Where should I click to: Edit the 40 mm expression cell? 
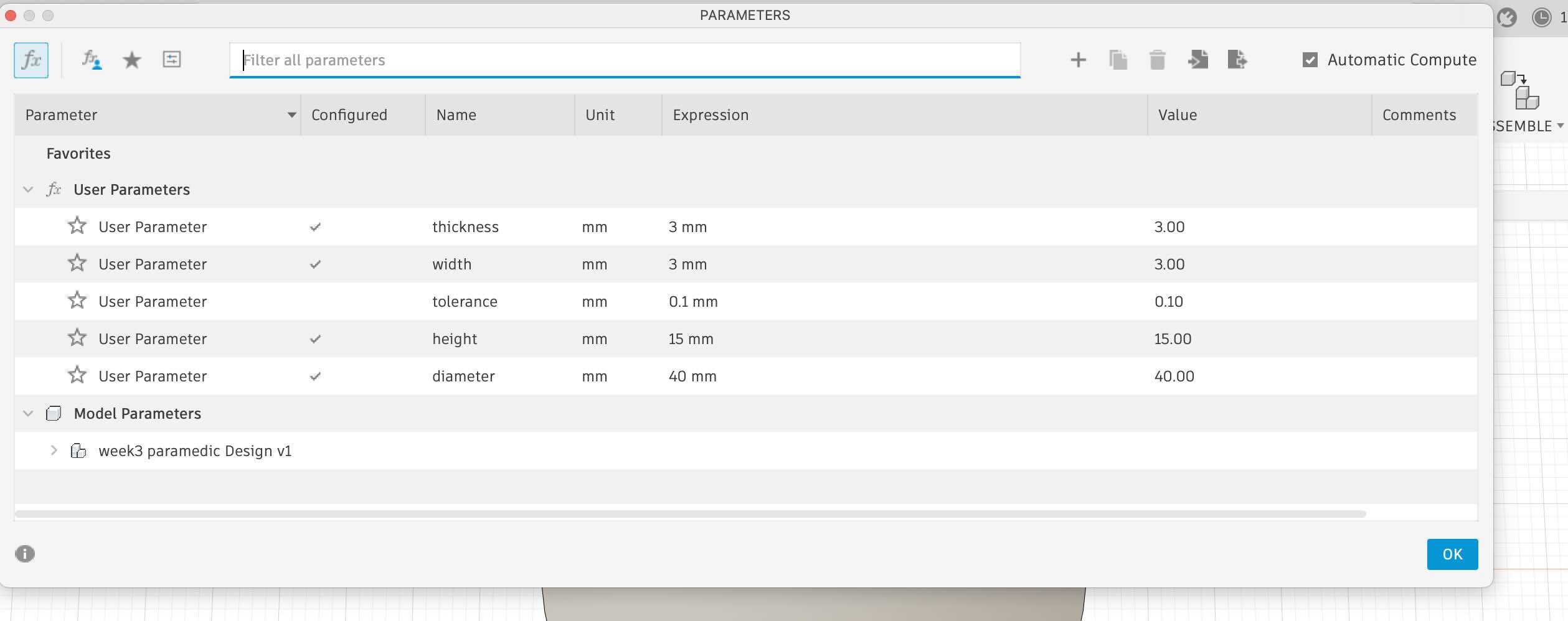pyautogui.click(x=905, y=376)
